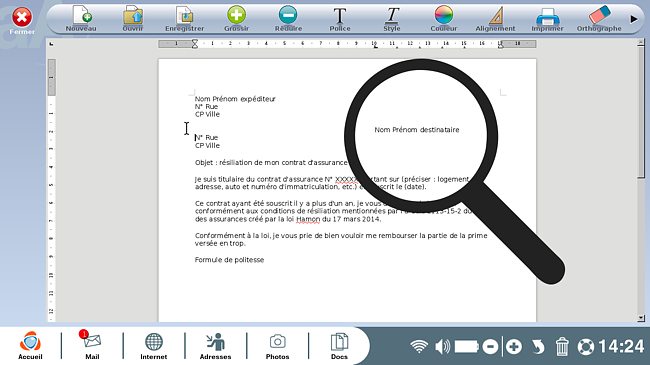This screenshot has width=650, height=365.
Task: Open the Mail app
Action: click(92, 345)
